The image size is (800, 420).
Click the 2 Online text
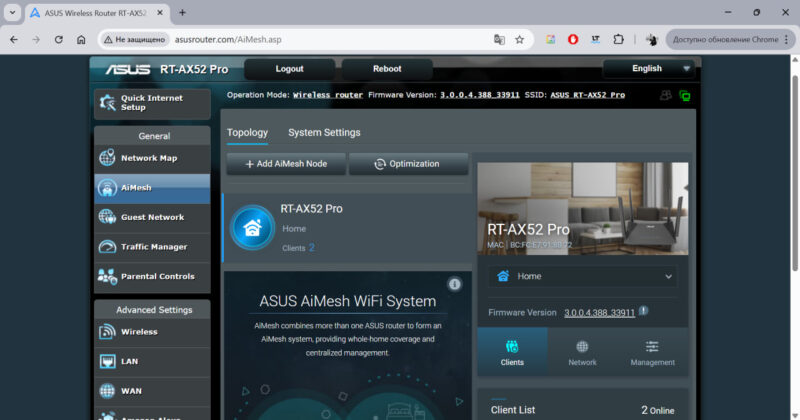tap(658, 410)
